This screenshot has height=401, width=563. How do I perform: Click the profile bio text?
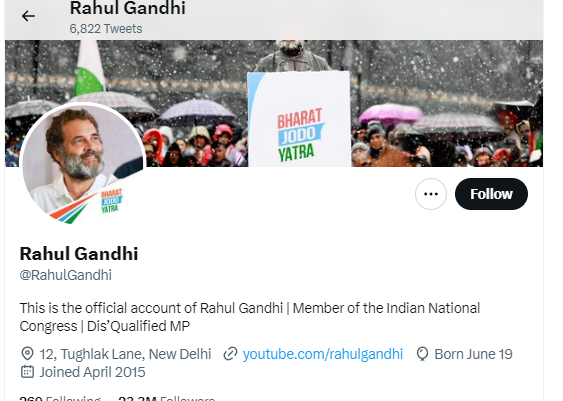point(250,317)
